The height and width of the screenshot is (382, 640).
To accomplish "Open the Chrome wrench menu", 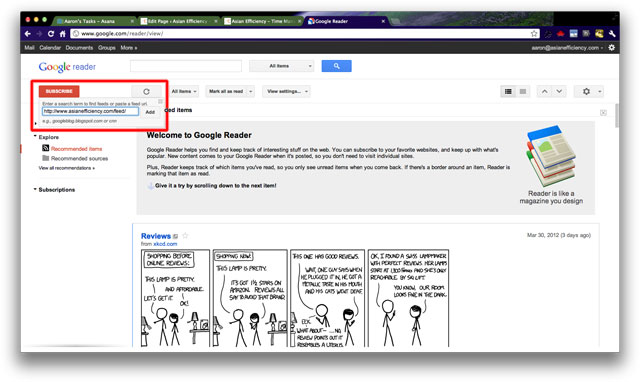I will pyautogui.click(x=612, y=34).
